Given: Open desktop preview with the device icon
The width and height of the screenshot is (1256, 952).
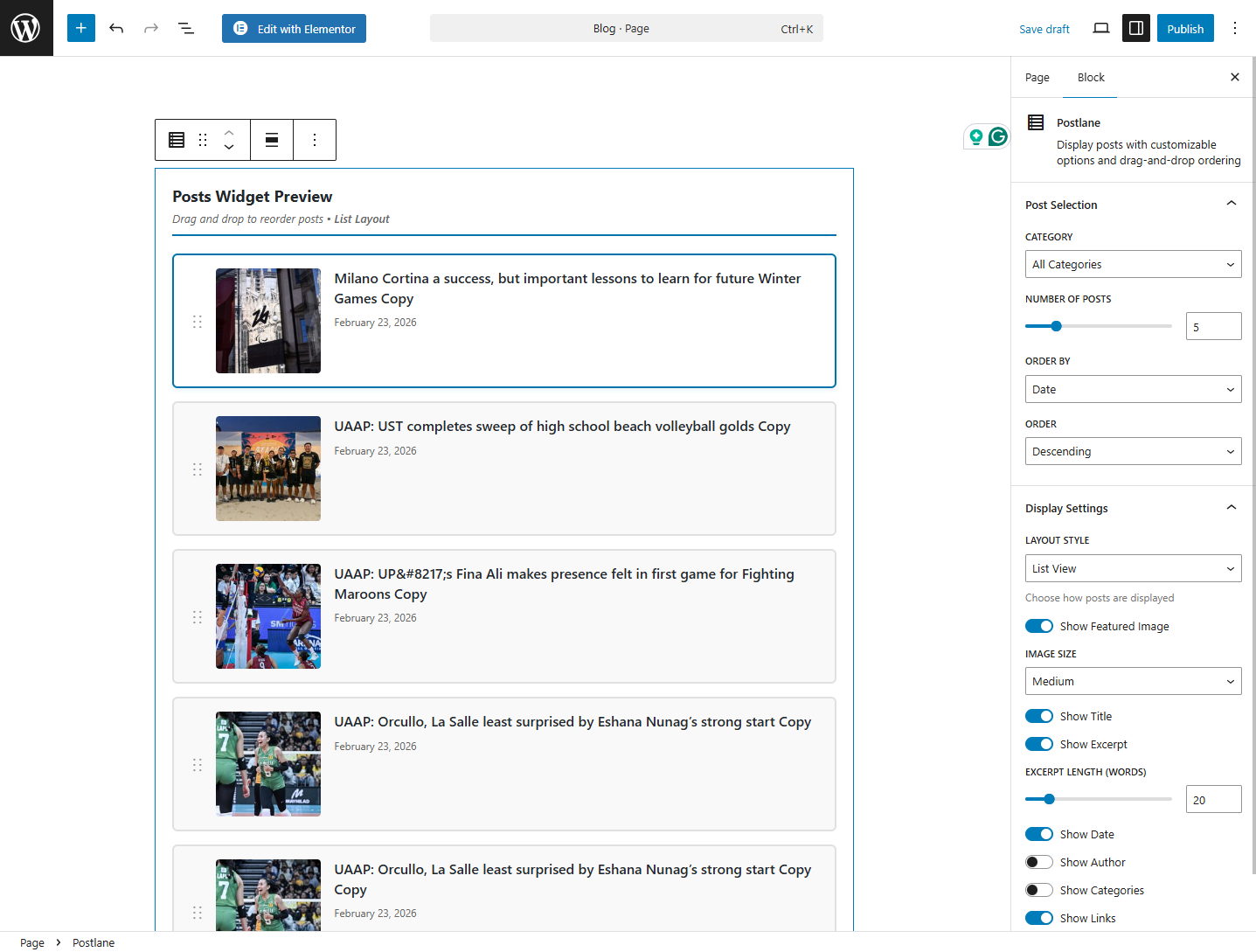Looking at the screenshot, I should (x=1100, y=27).
